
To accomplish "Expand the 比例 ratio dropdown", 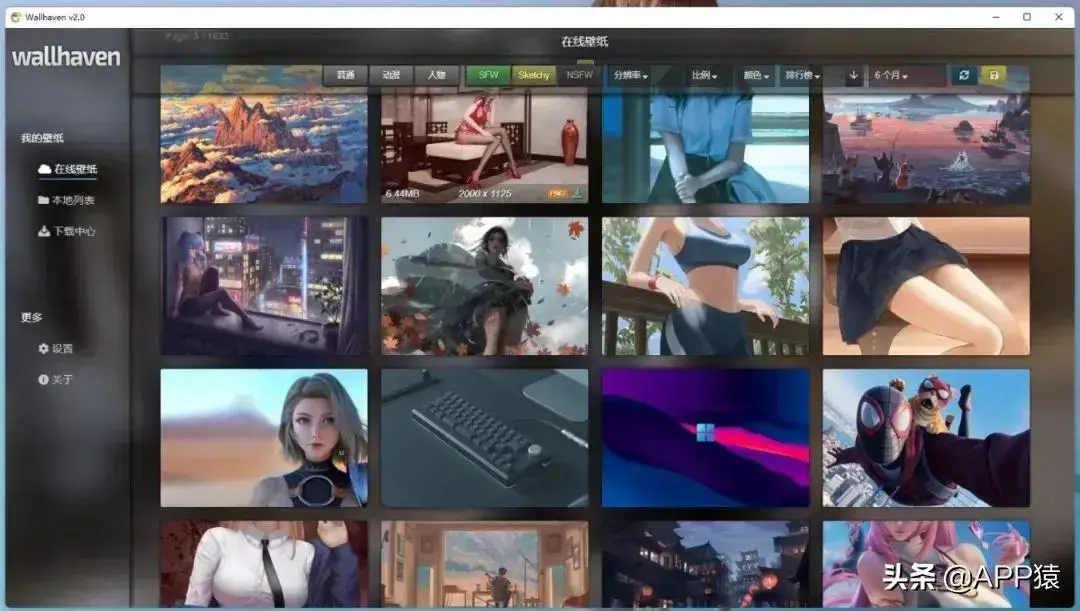I will pos(704,75).
